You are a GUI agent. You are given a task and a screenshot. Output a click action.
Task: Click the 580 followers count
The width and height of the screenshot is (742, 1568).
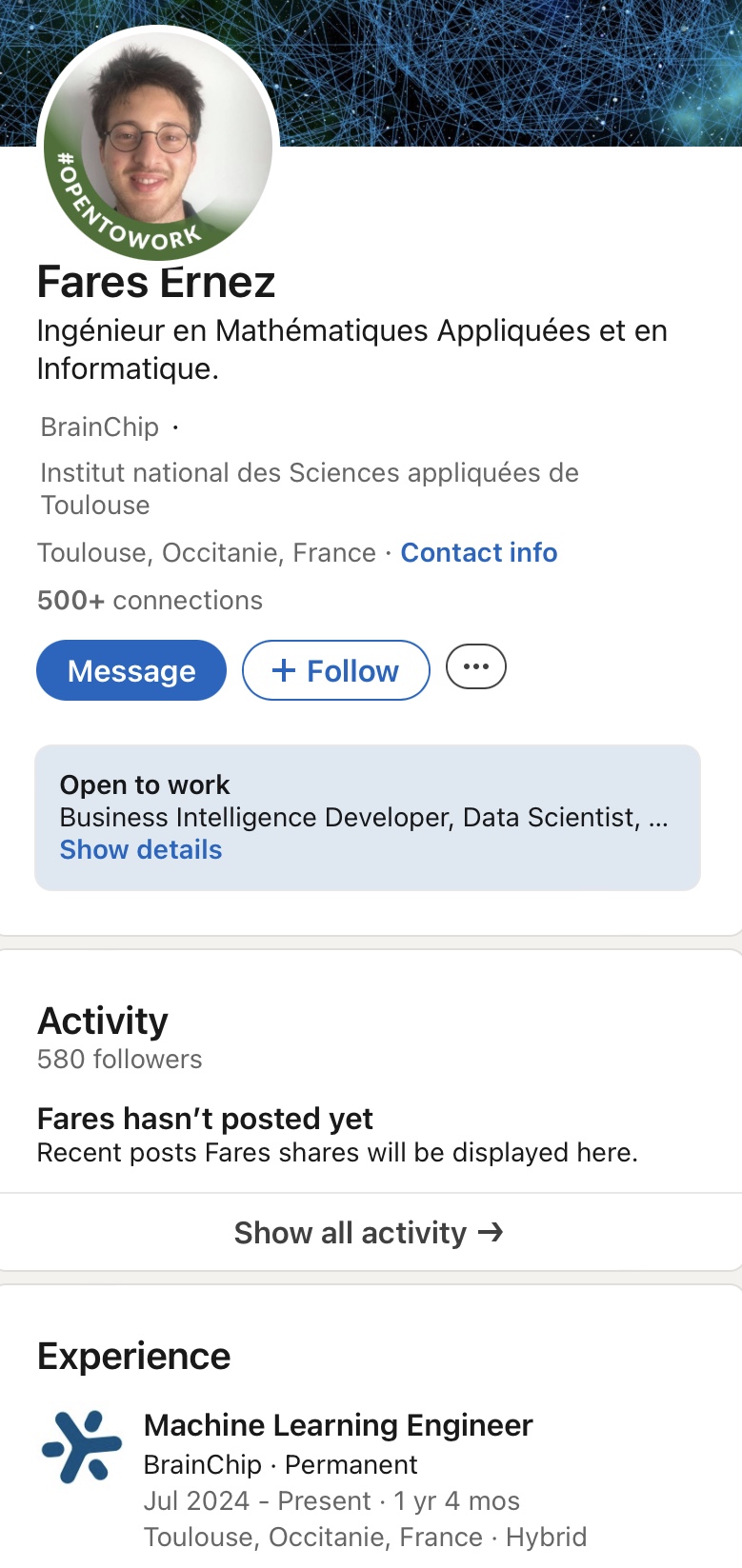[x=119, y=1060]
